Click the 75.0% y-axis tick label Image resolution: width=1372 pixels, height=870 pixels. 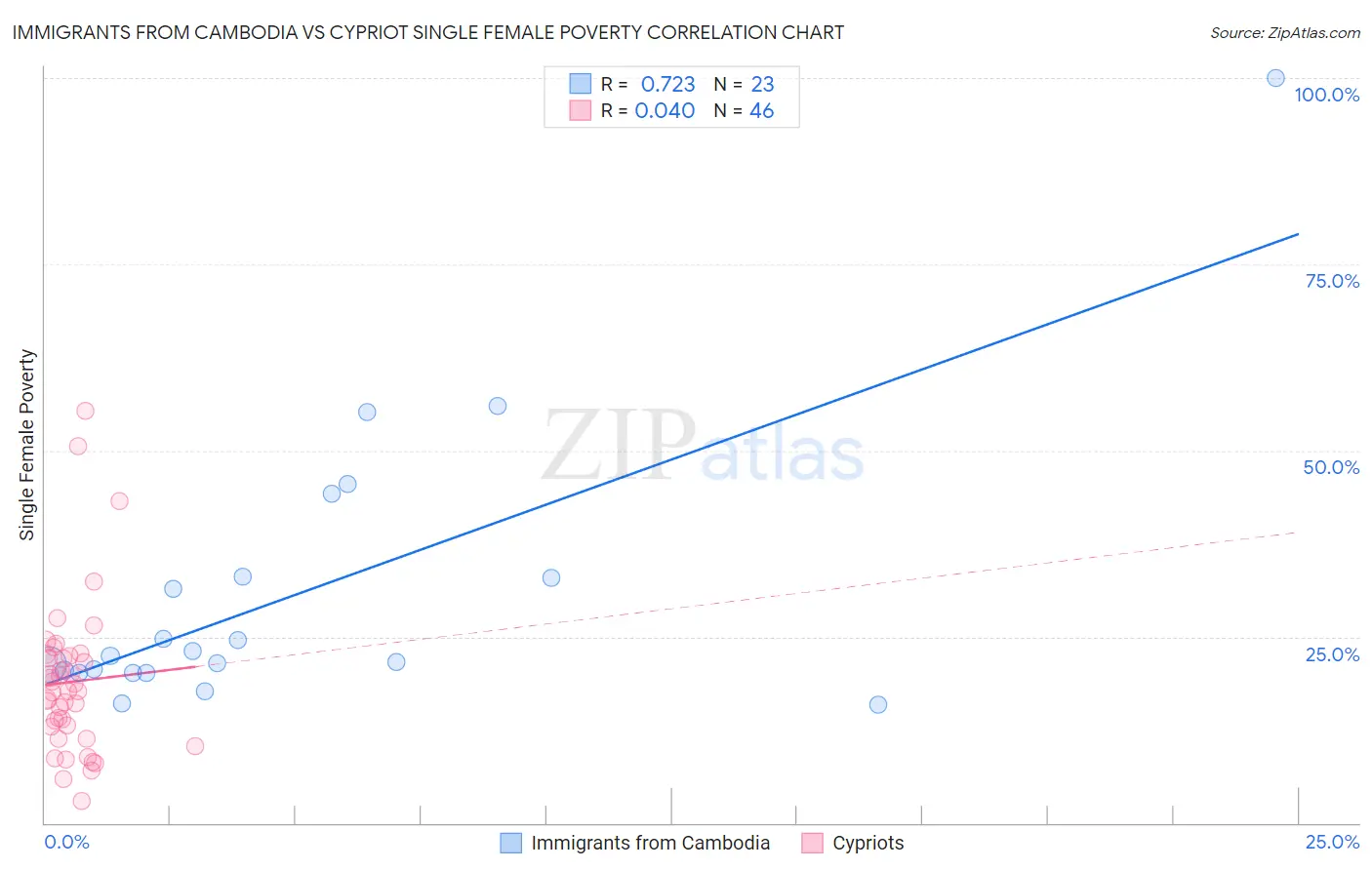coord(1332,281)
